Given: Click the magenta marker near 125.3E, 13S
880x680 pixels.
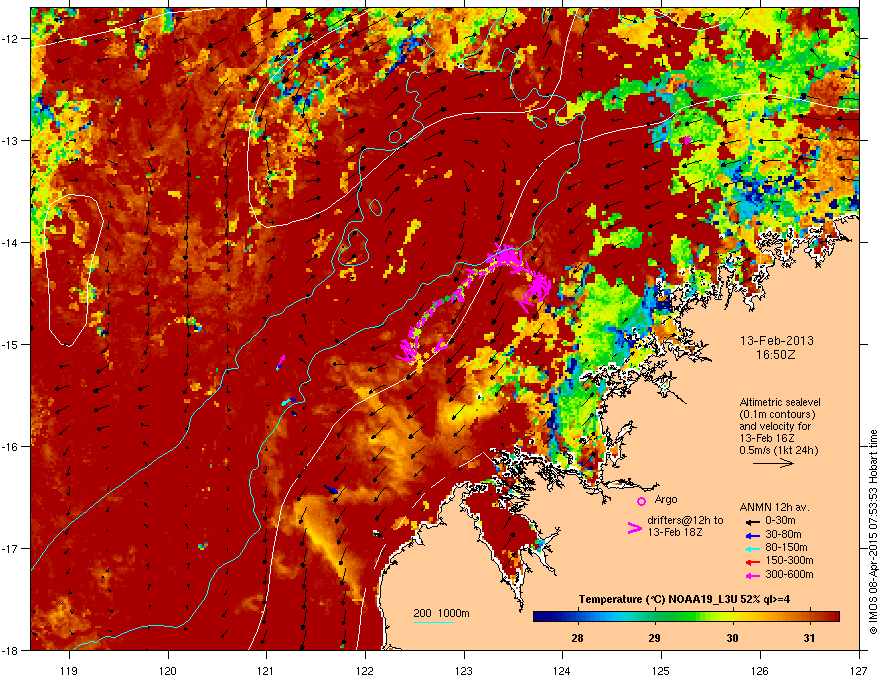Looking at the screenshot, I should coord(687,140).
